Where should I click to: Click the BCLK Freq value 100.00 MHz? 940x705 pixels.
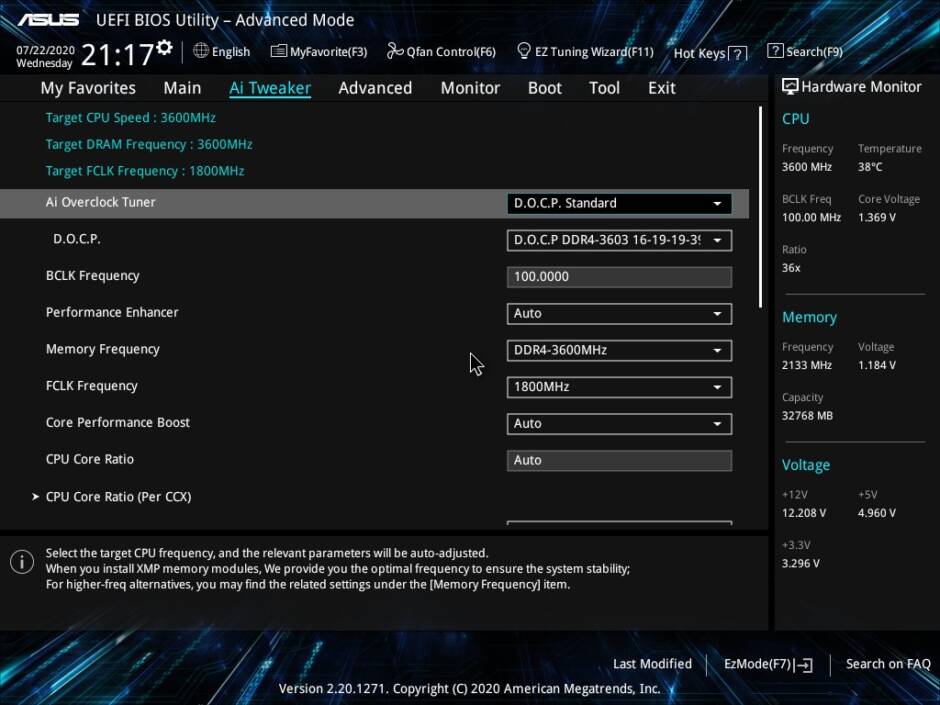pyautogui.click(x=811, y=218)
